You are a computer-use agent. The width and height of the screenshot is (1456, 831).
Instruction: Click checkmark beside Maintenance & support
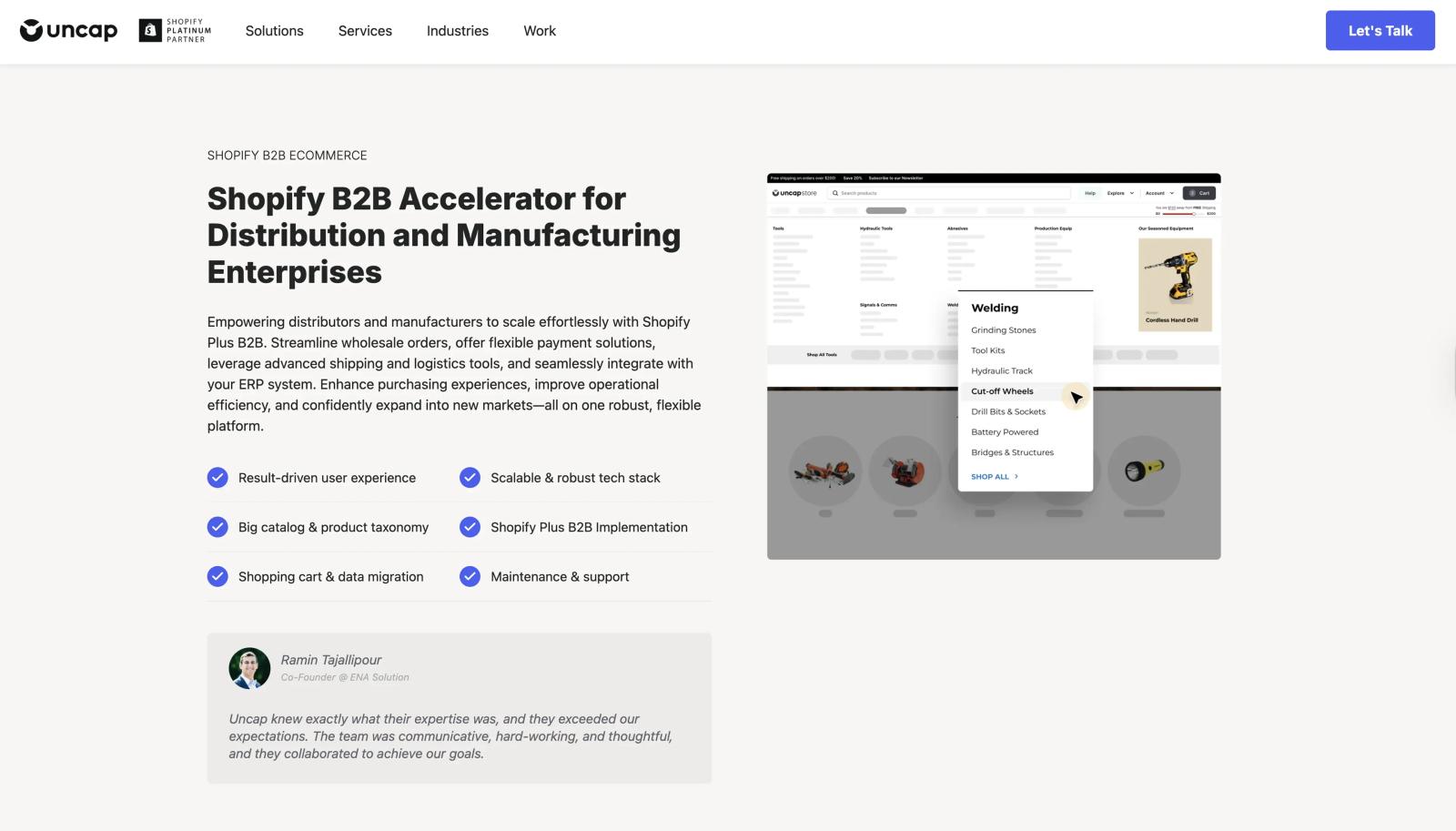[470, 576]
